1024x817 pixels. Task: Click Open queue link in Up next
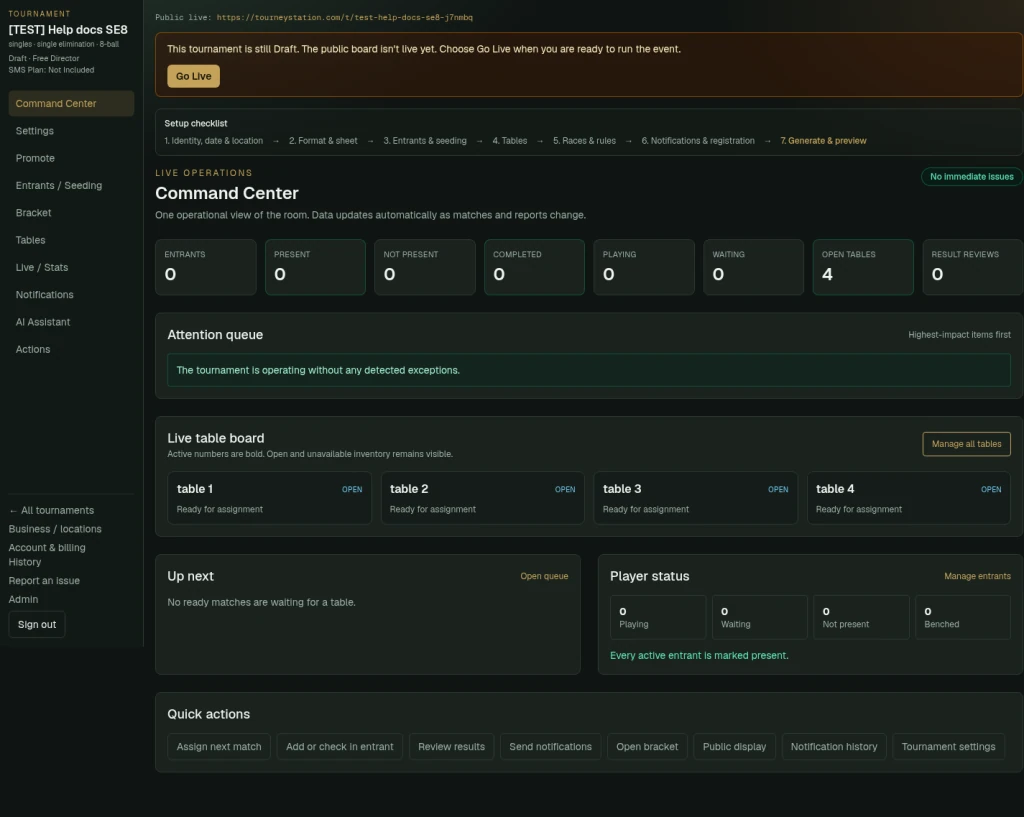(544, 576)
